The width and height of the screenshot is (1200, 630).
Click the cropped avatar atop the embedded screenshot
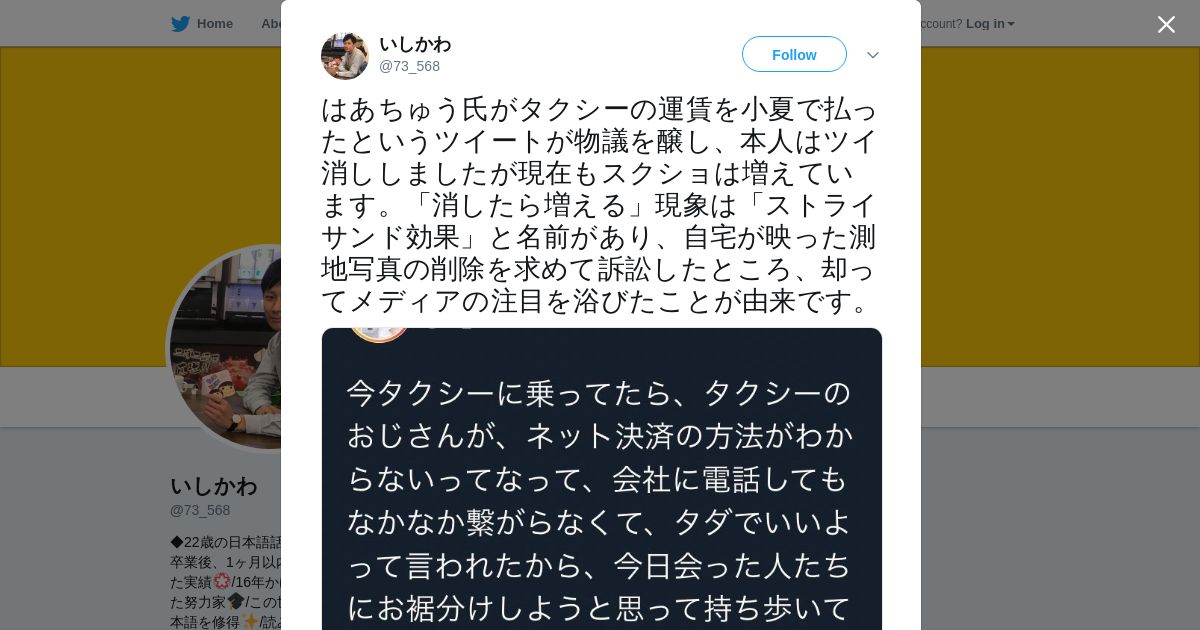click(379, 335)
